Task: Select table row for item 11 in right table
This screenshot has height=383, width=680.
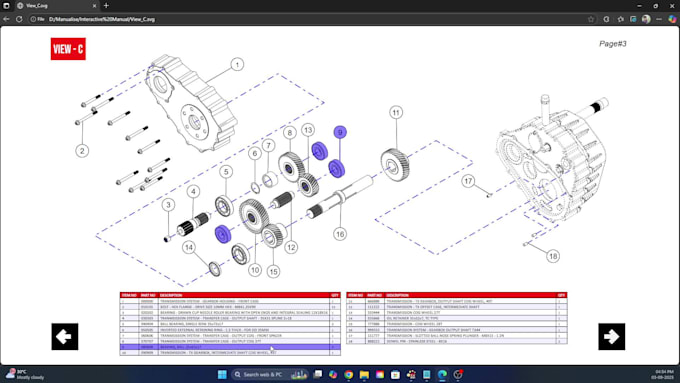Action: [457, 301]
